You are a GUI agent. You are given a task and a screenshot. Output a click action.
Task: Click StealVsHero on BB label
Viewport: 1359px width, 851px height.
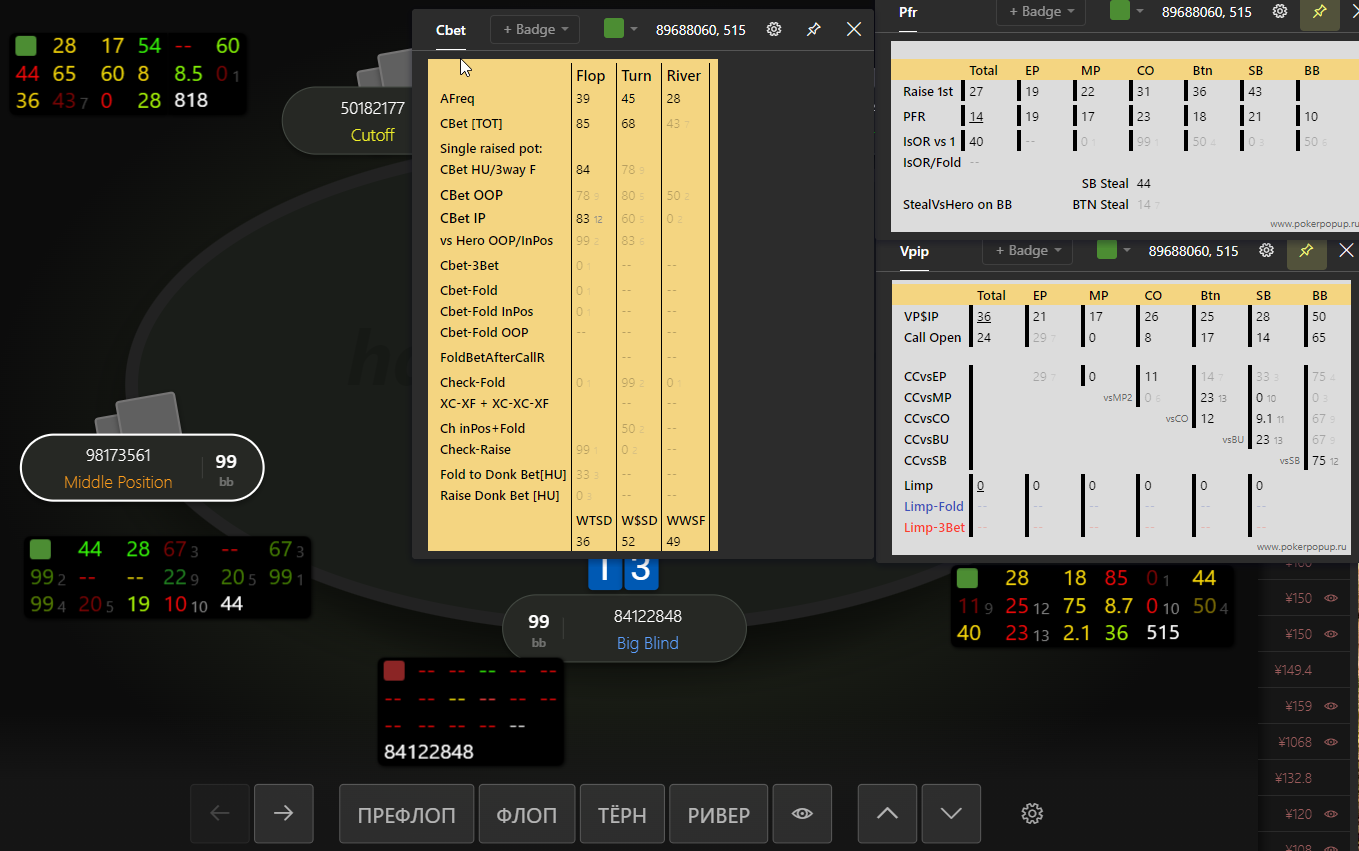(957, 205)
